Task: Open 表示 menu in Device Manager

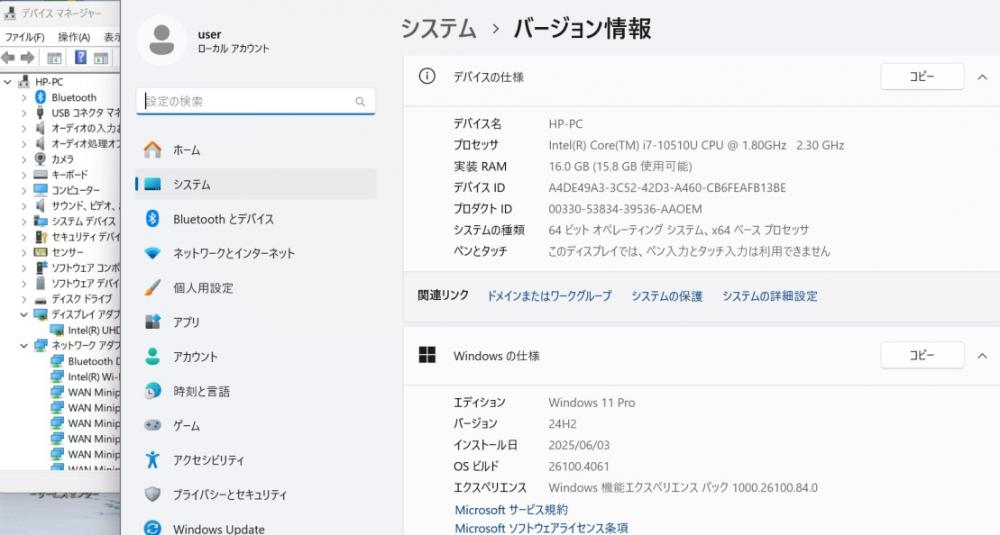Action: 112,37
